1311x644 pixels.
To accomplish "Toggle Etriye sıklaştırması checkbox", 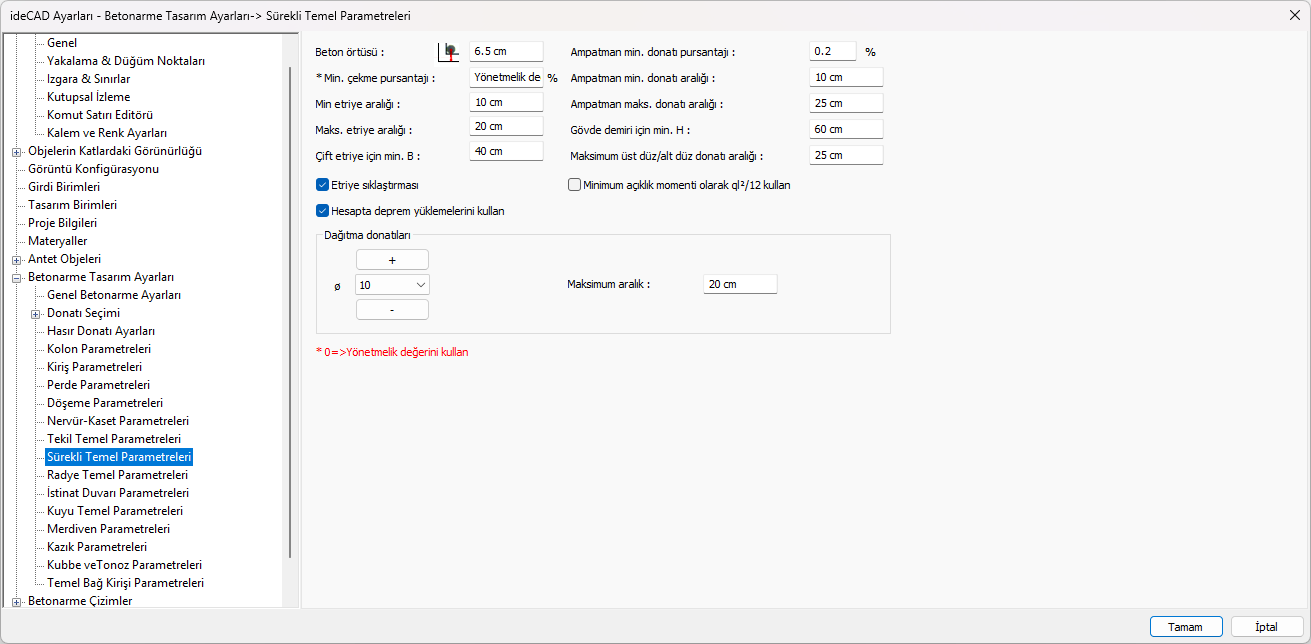I will point(322,184).
